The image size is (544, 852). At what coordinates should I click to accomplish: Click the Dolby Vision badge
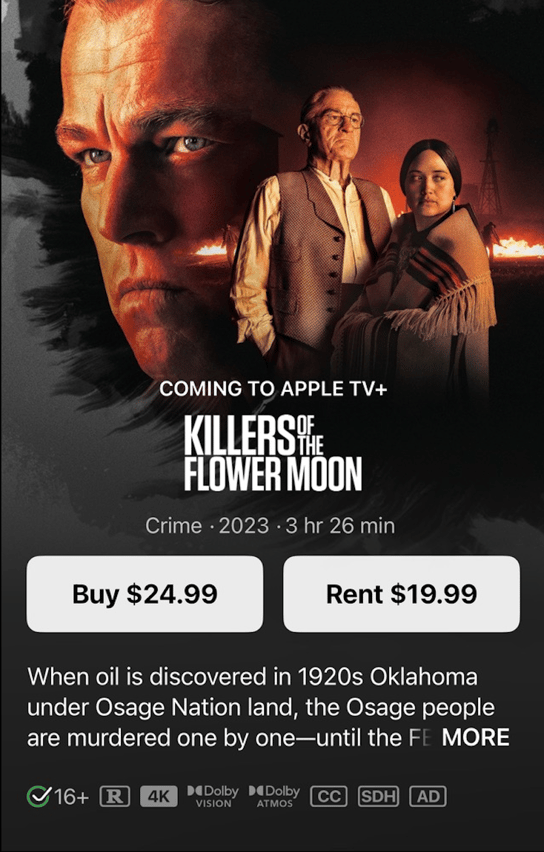click(x=213, y=796)
